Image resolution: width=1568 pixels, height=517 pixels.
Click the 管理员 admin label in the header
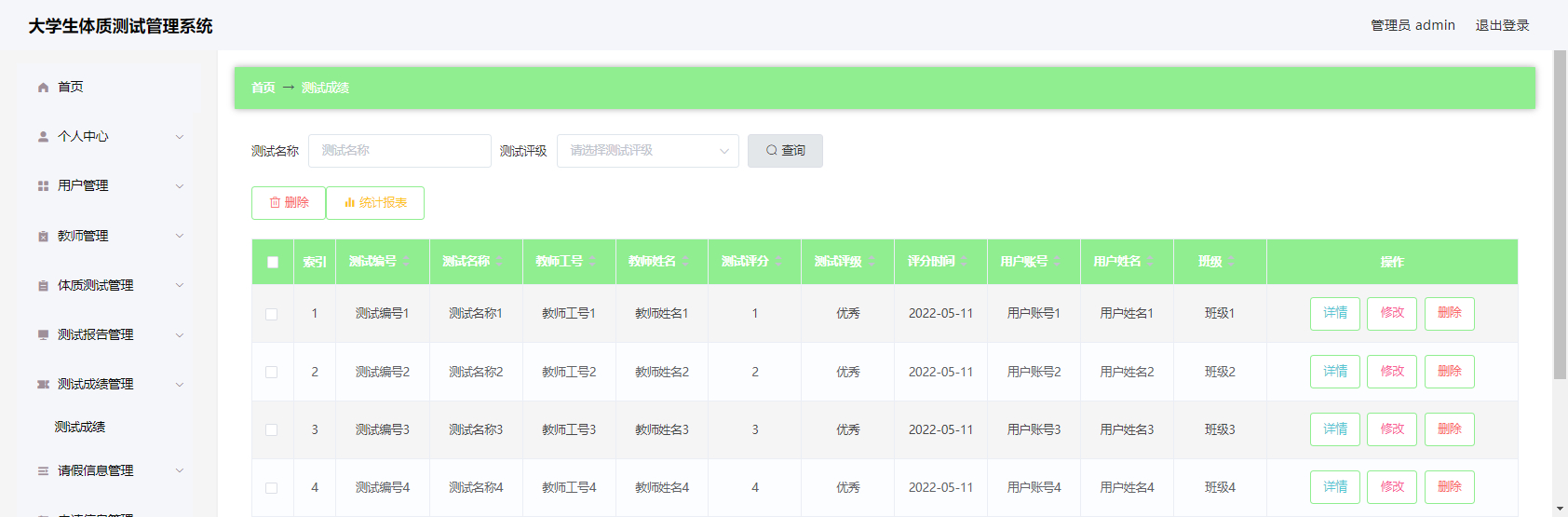coord(1413,25)
